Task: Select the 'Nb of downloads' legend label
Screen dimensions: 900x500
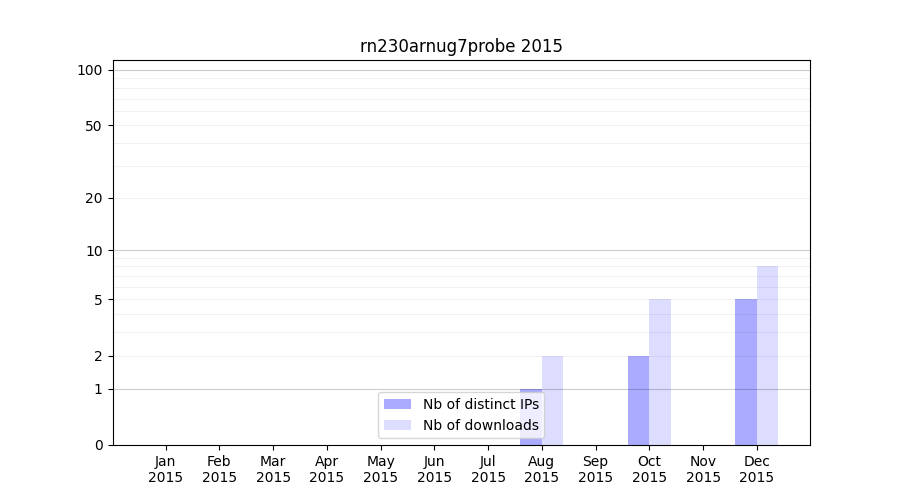Action: 480,425
